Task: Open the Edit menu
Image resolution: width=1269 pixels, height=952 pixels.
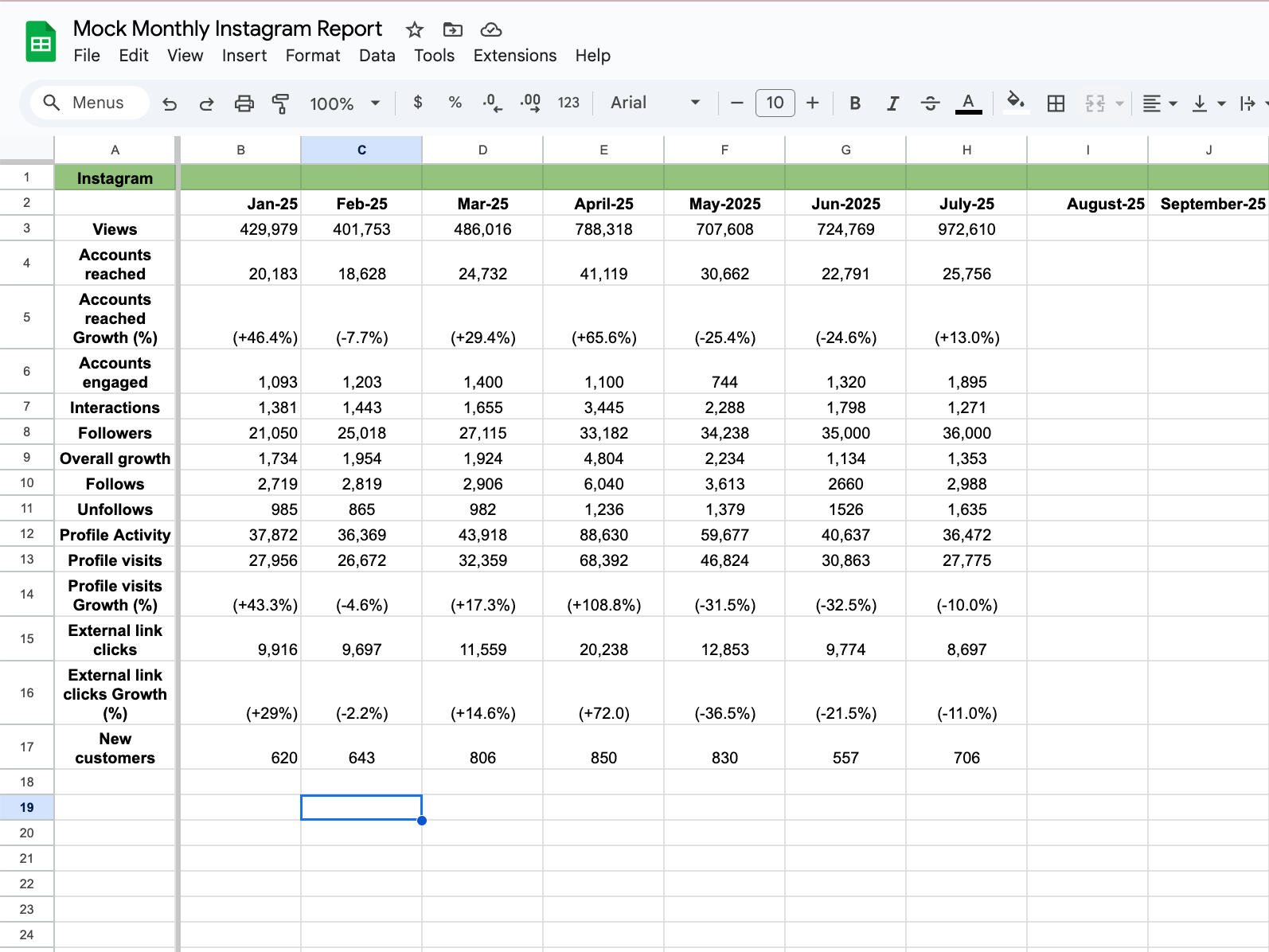Action: [134, 56]
